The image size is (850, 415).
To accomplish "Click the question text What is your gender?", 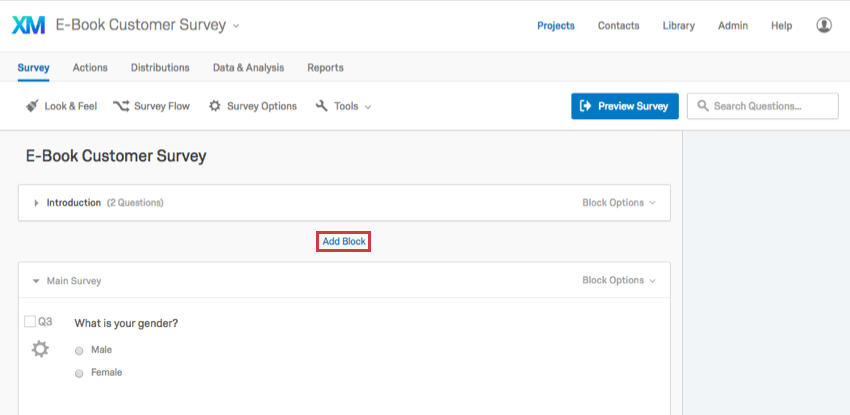I will pyautogui.click(x=126, y=323).
